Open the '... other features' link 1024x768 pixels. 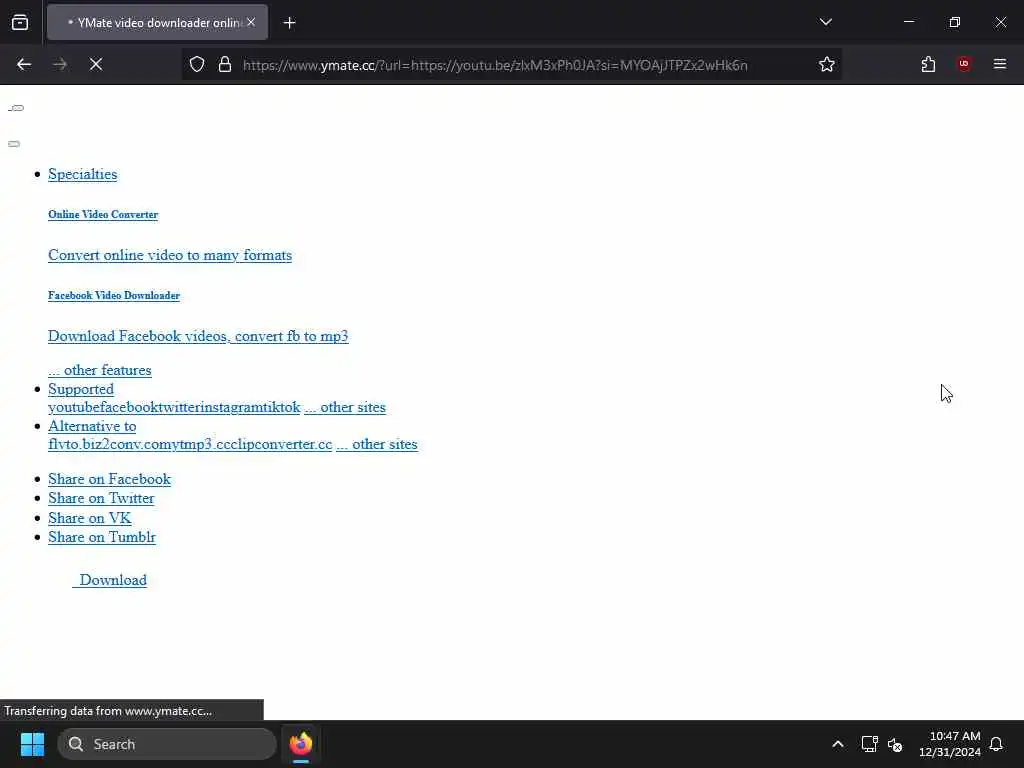point(100,370)
